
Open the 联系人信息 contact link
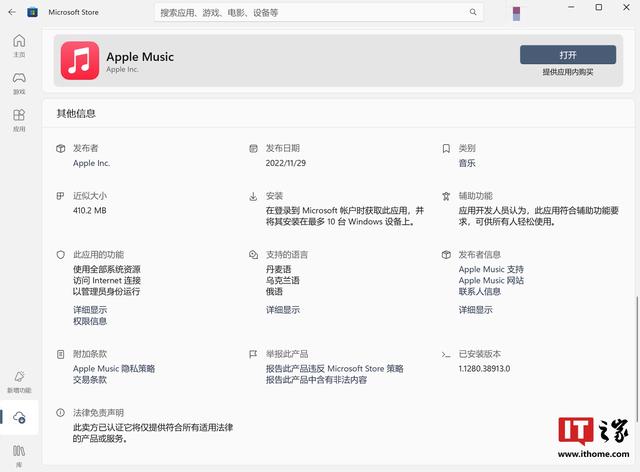pyautogui.click(x=480, y=292)
